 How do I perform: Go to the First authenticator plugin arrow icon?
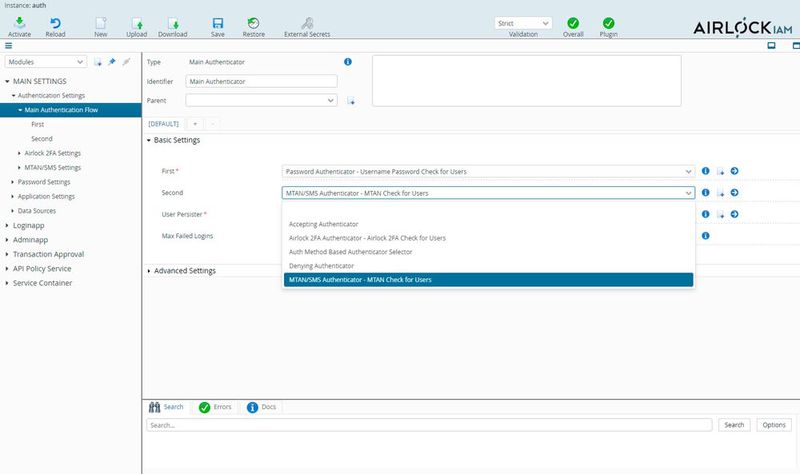click(734, 171)
